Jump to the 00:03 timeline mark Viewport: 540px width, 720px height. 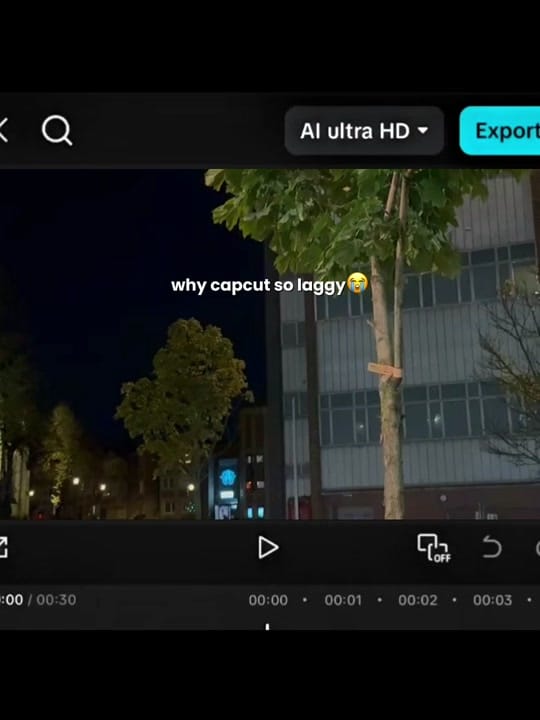click(492, 600)
